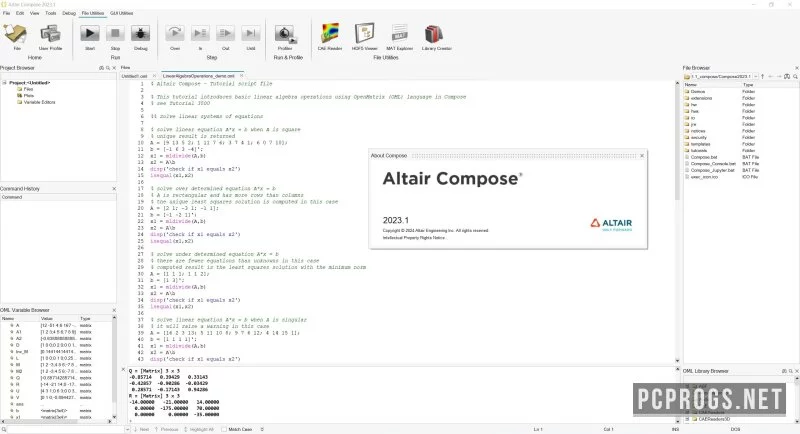Open the File Browser path dropdown
Screen dimensions: 800x434
(x=756, y=76)
